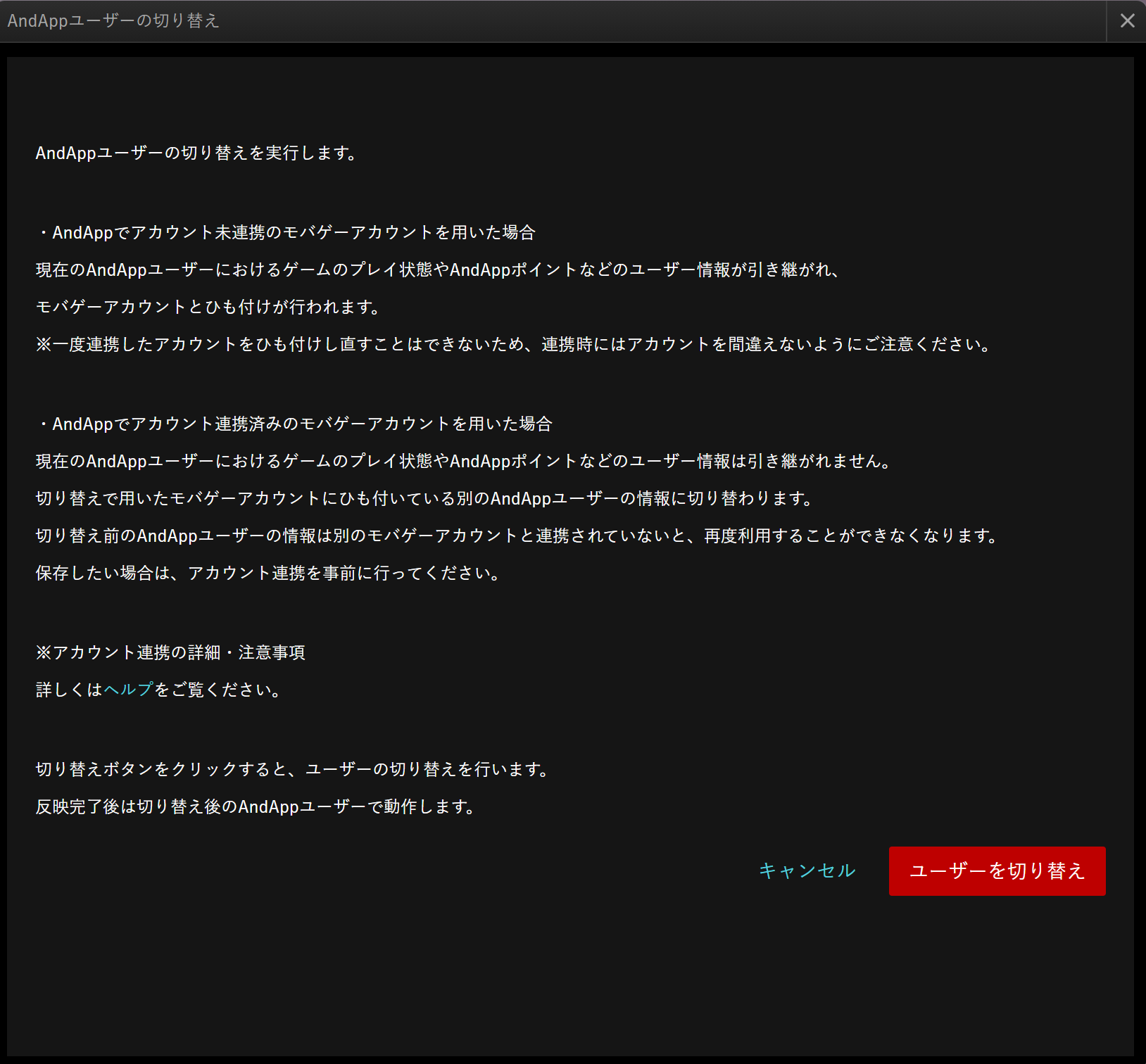Cancel with the キャンセル link
The image size is (1146, 1064).
click(807, 871)
